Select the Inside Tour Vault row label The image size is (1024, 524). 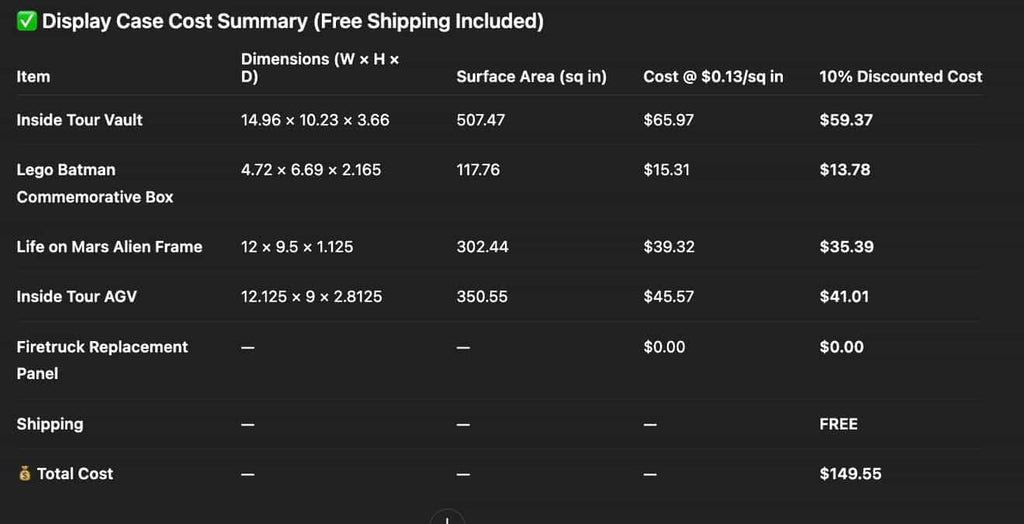coord(79,120)
